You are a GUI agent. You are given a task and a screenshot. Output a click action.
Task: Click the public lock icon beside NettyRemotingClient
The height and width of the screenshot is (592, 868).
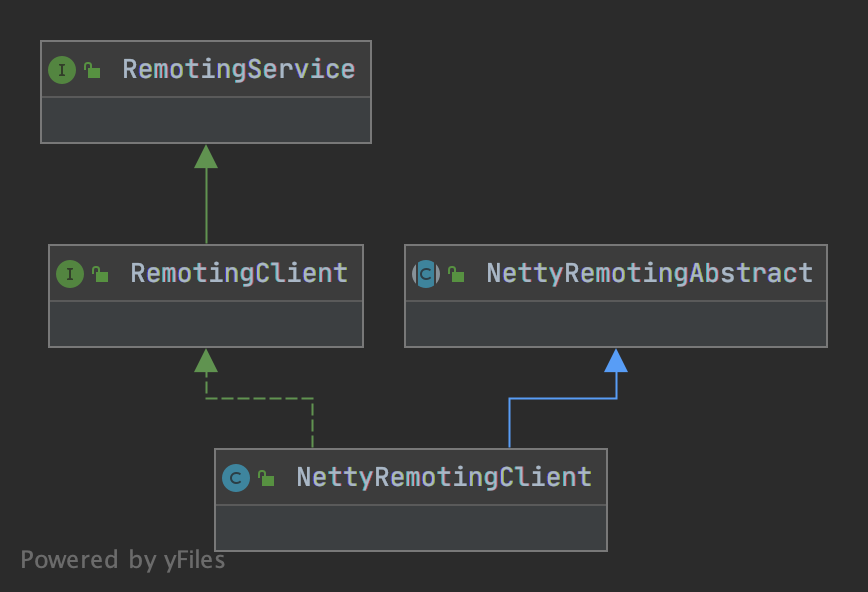[266, 478]
